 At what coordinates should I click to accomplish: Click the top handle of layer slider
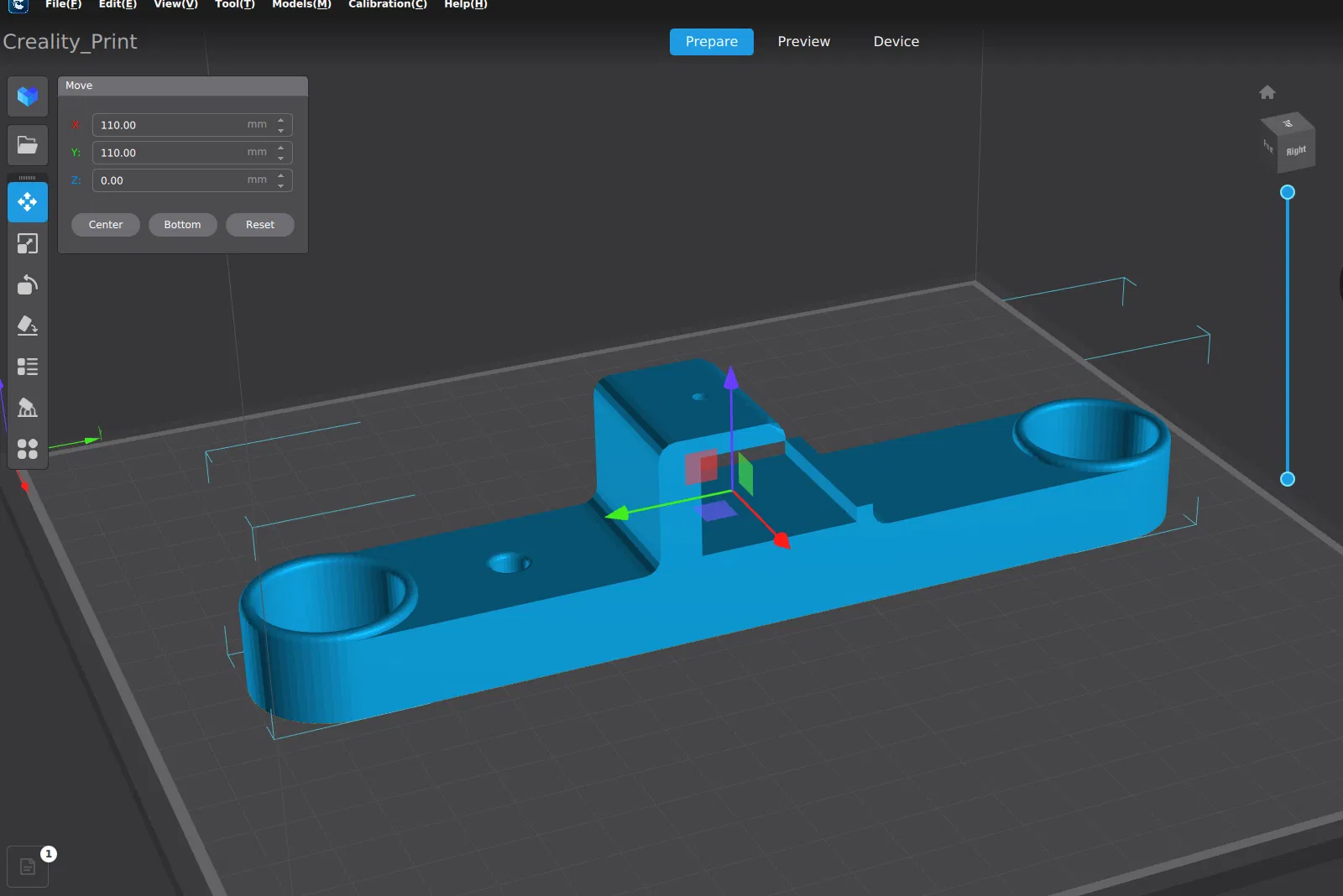(x=1288, y=193)
